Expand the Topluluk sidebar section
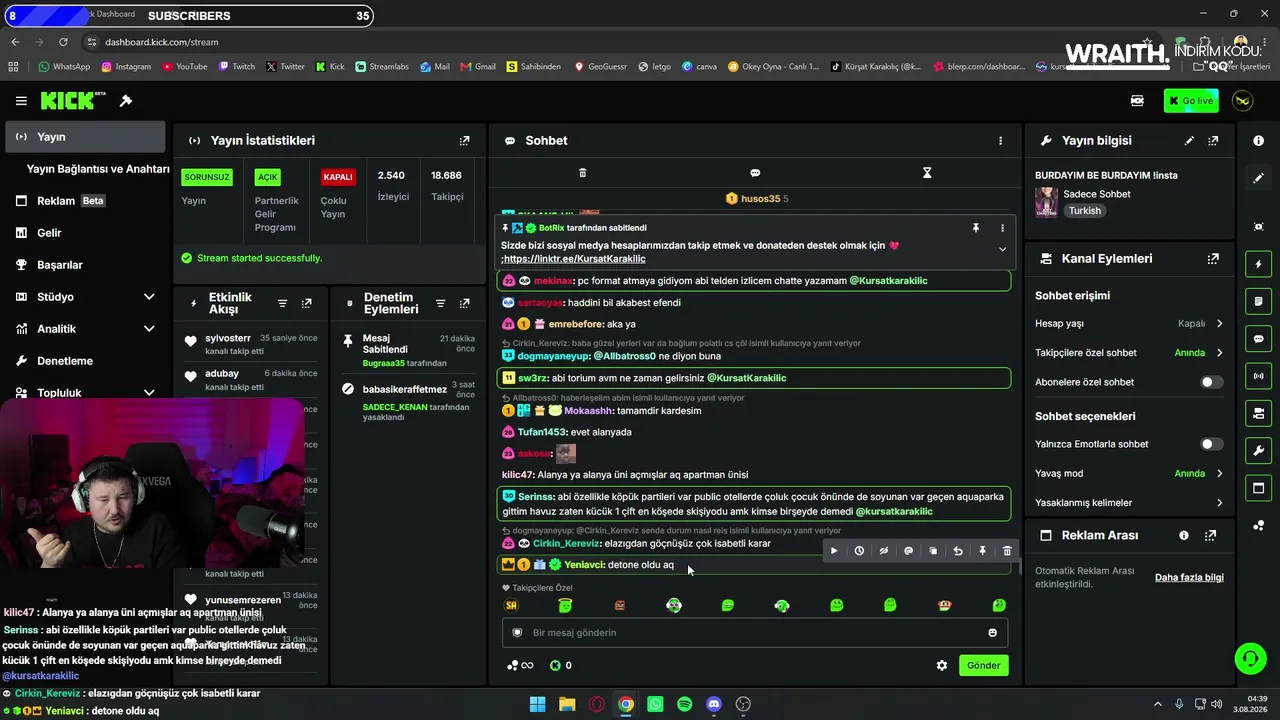The height and width of the screenshot is (720, 1280). (149, 393)
